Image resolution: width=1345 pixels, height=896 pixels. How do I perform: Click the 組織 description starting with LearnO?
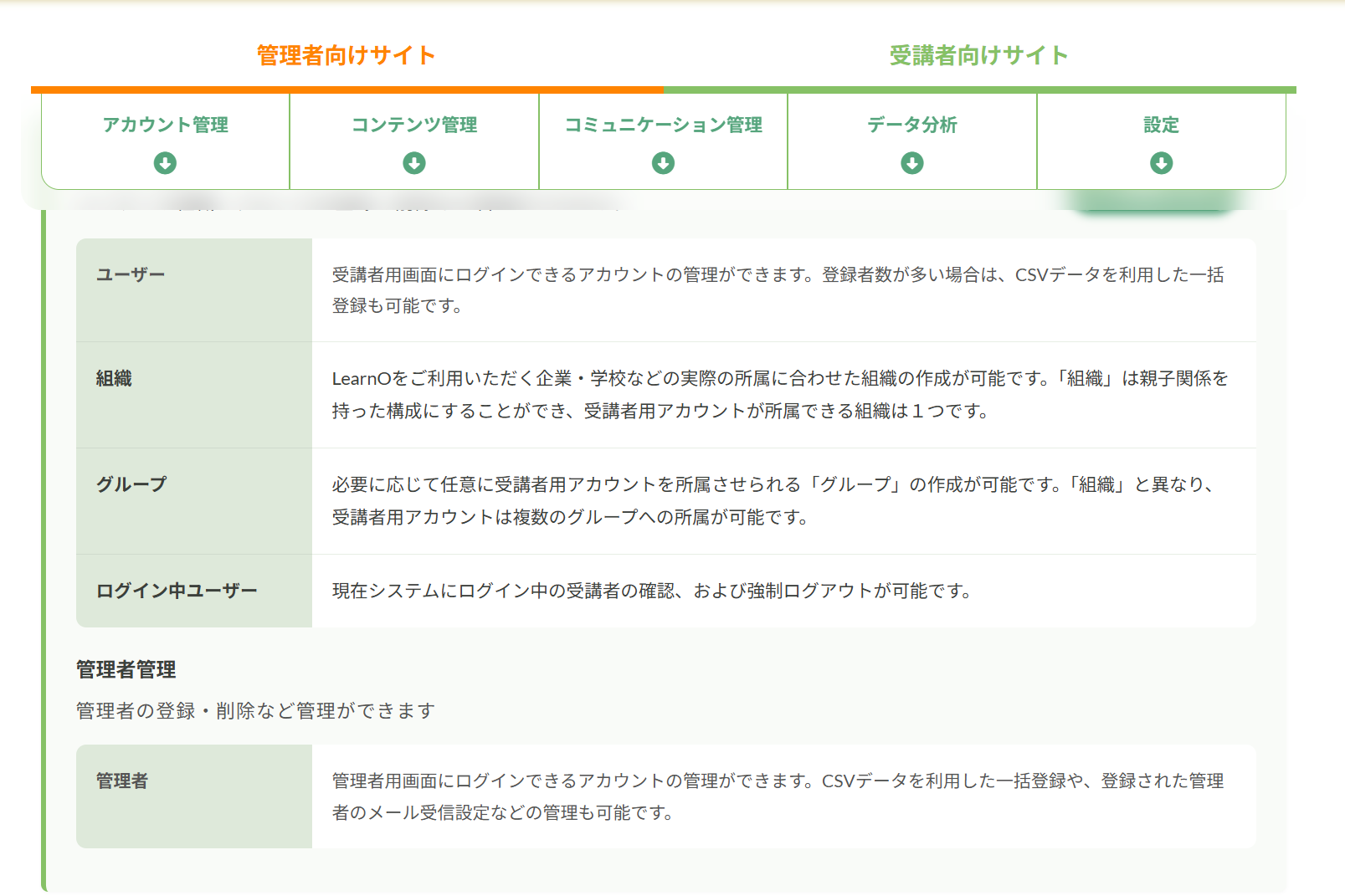[x=780, y=395]
